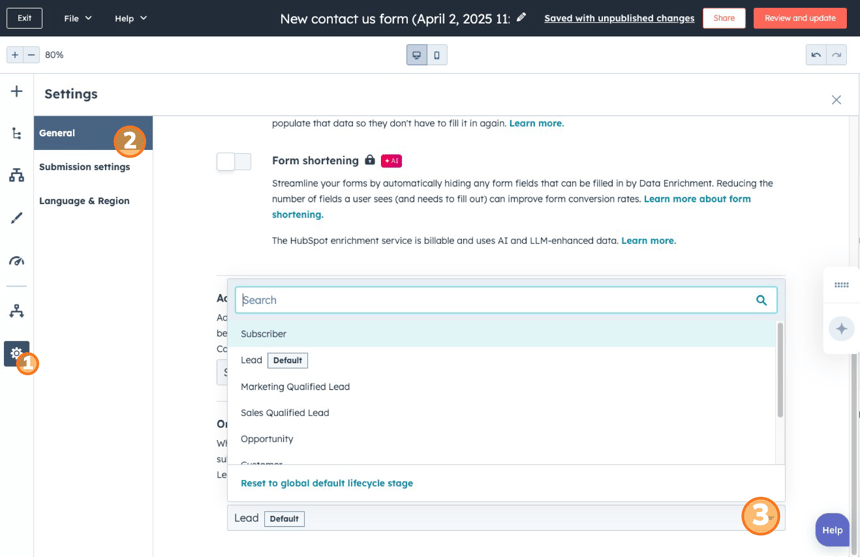The width and height of the screenshot is (860, 557).
Task: Click the dropdown list scrollbar
Action: pyautogui.click(x=780, y=370)
